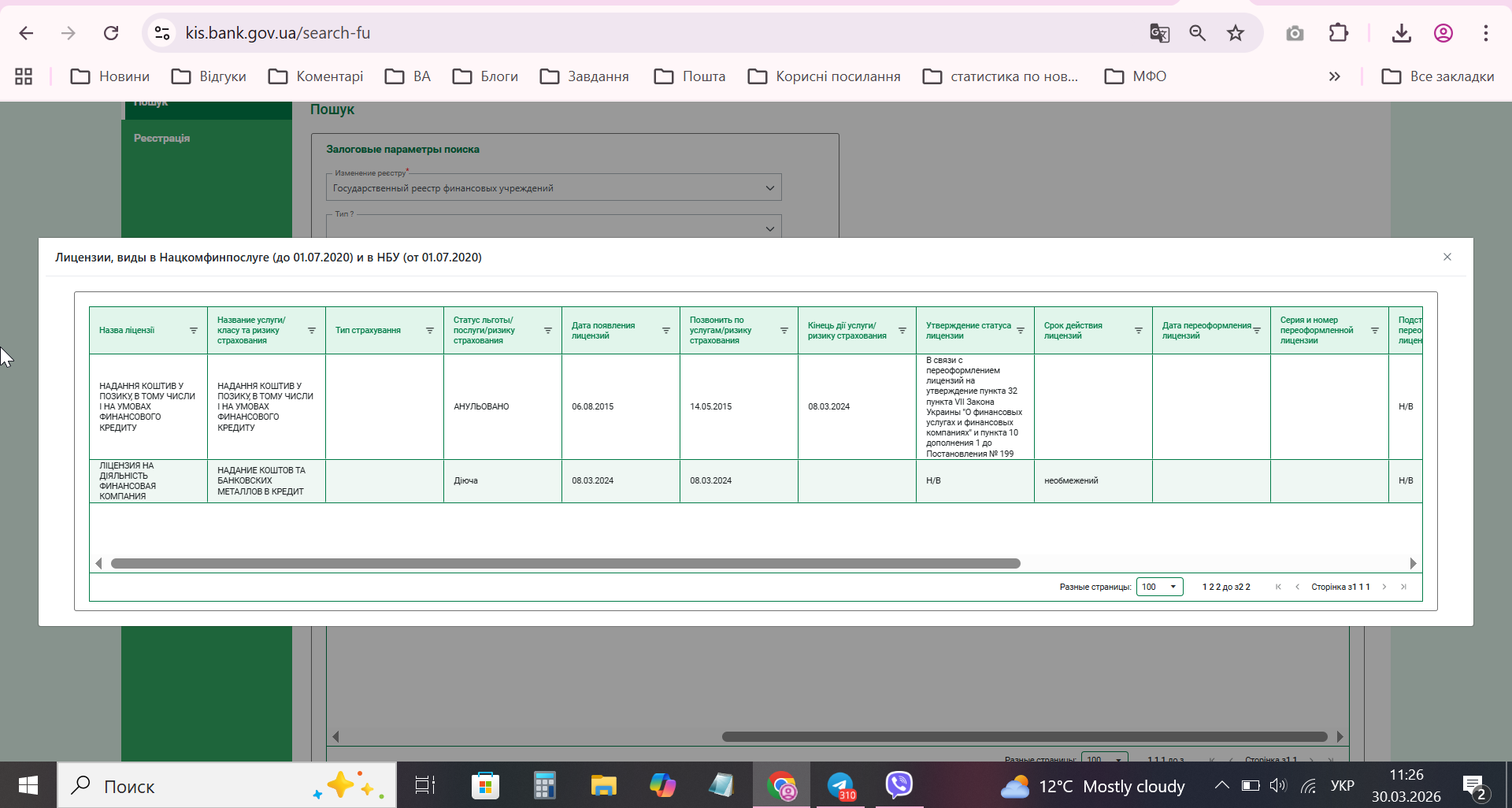
Task: Open the Chrome three-dot menu
Action: coord(1486,33)
